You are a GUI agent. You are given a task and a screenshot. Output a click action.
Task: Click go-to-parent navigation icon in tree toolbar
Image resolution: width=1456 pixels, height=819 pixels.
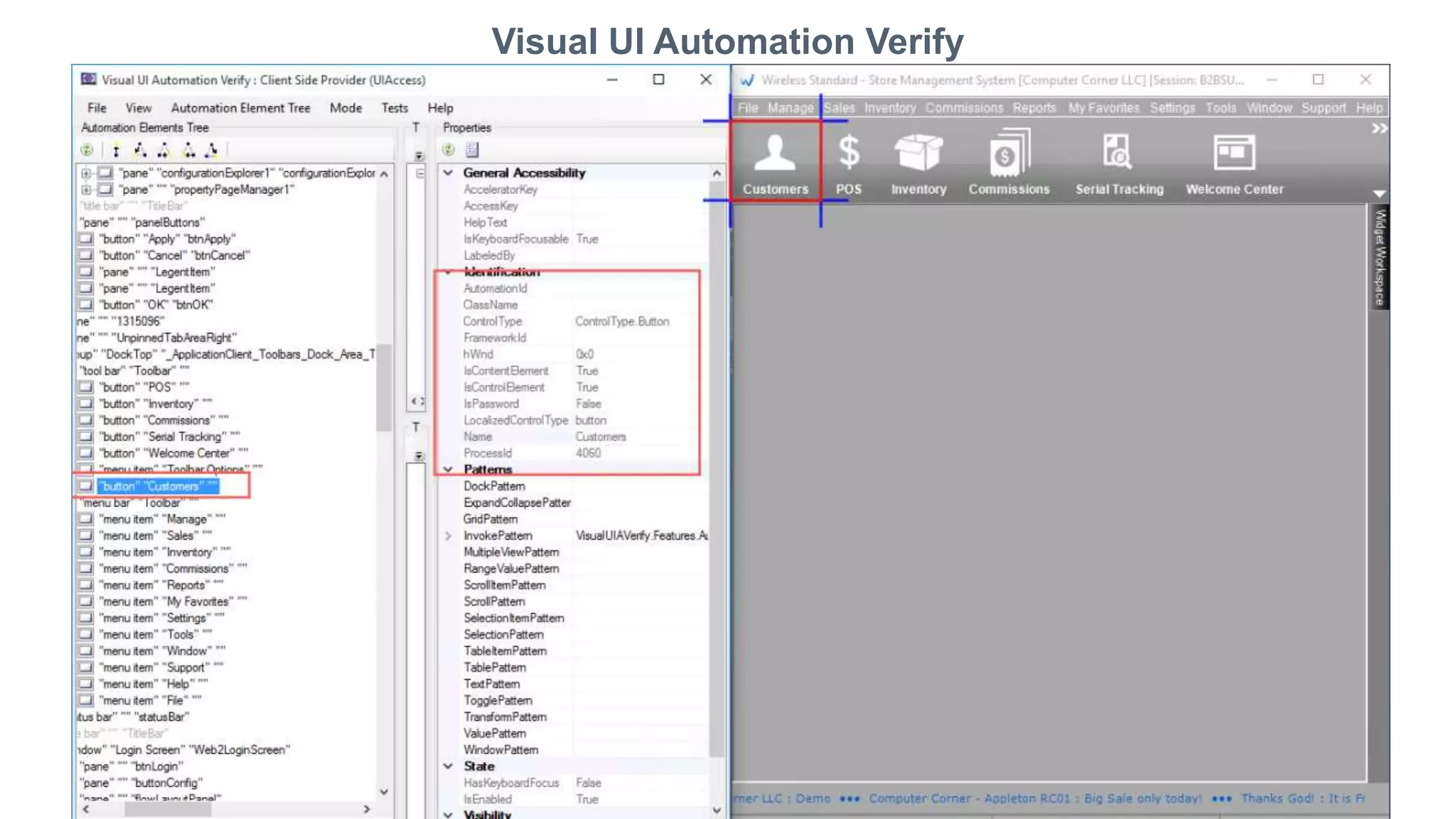tap(116, 150)
